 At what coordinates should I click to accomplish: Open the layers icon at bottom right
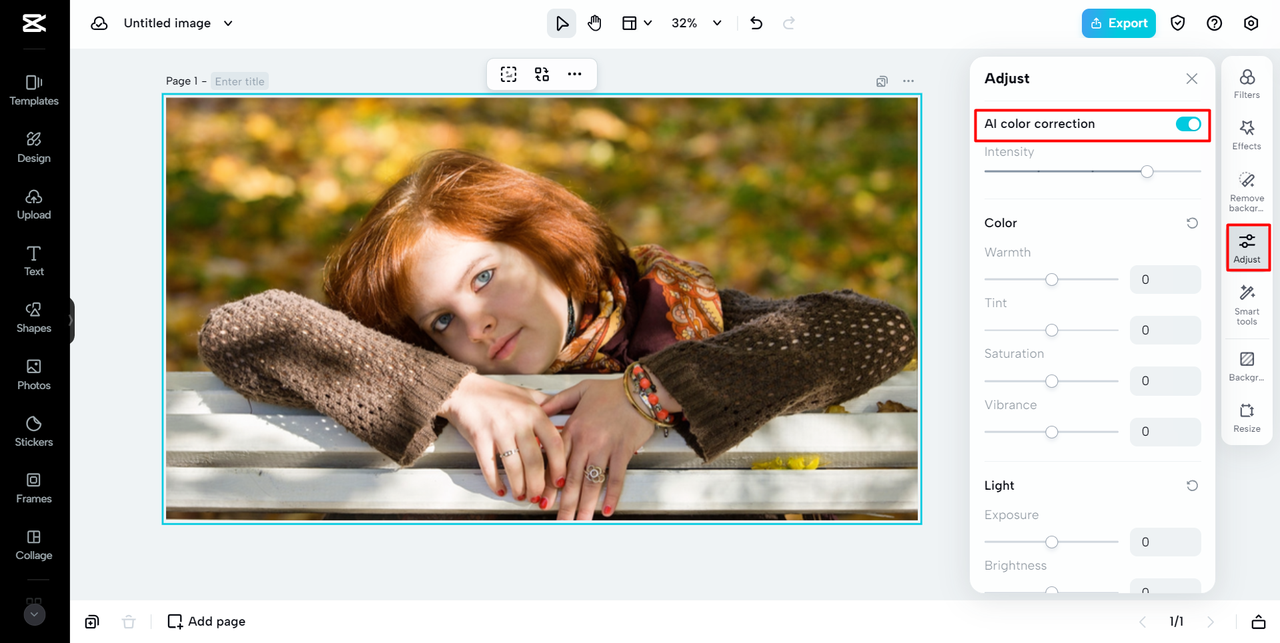[1259, 622]
